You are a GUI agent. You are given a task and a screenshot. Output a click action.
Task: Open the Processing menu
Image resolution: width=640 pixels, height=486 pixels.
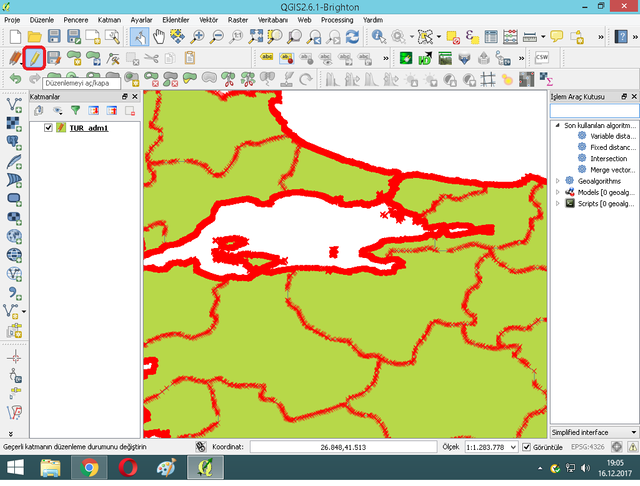click(x=337, y=20)
